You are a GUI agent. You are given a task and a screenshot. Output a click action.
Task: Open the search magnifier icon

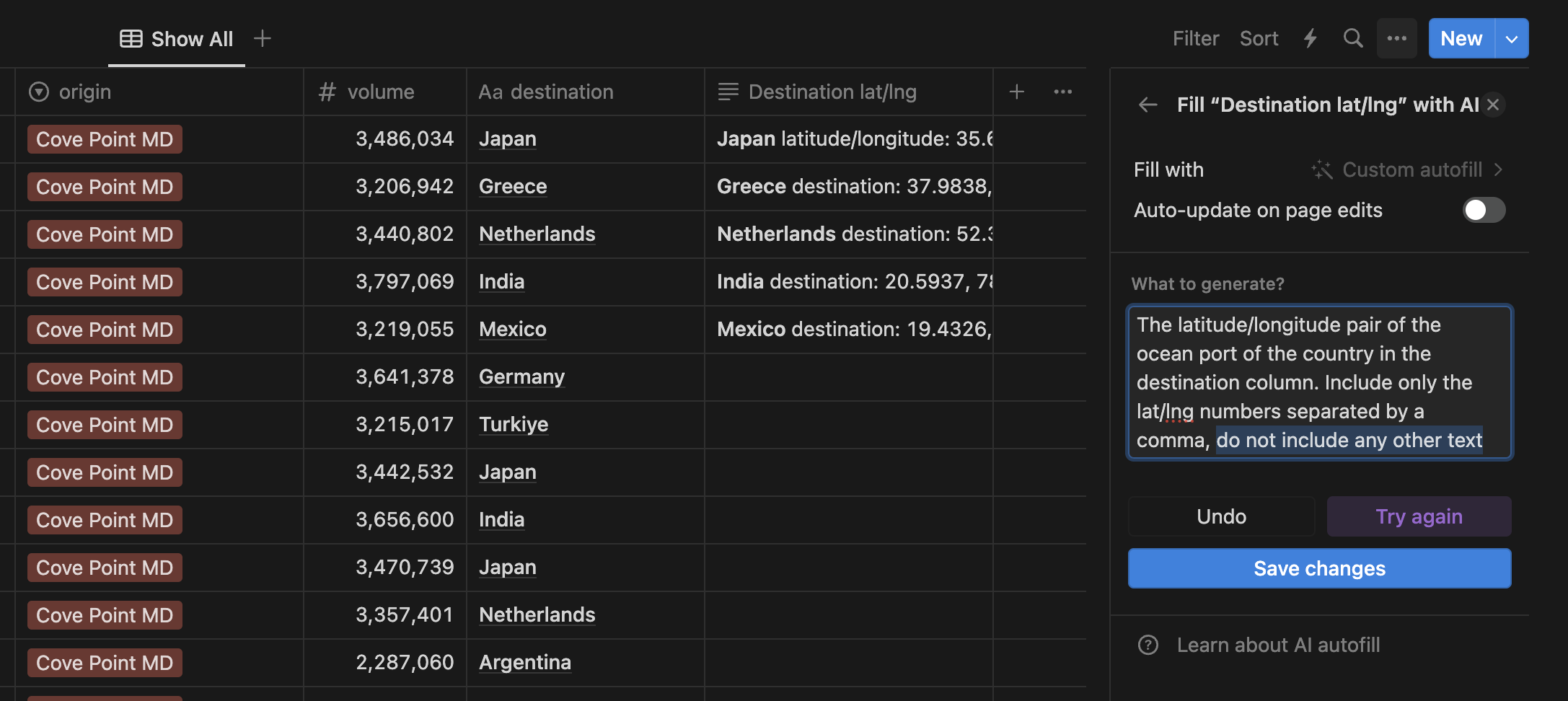pos(1353,38)
